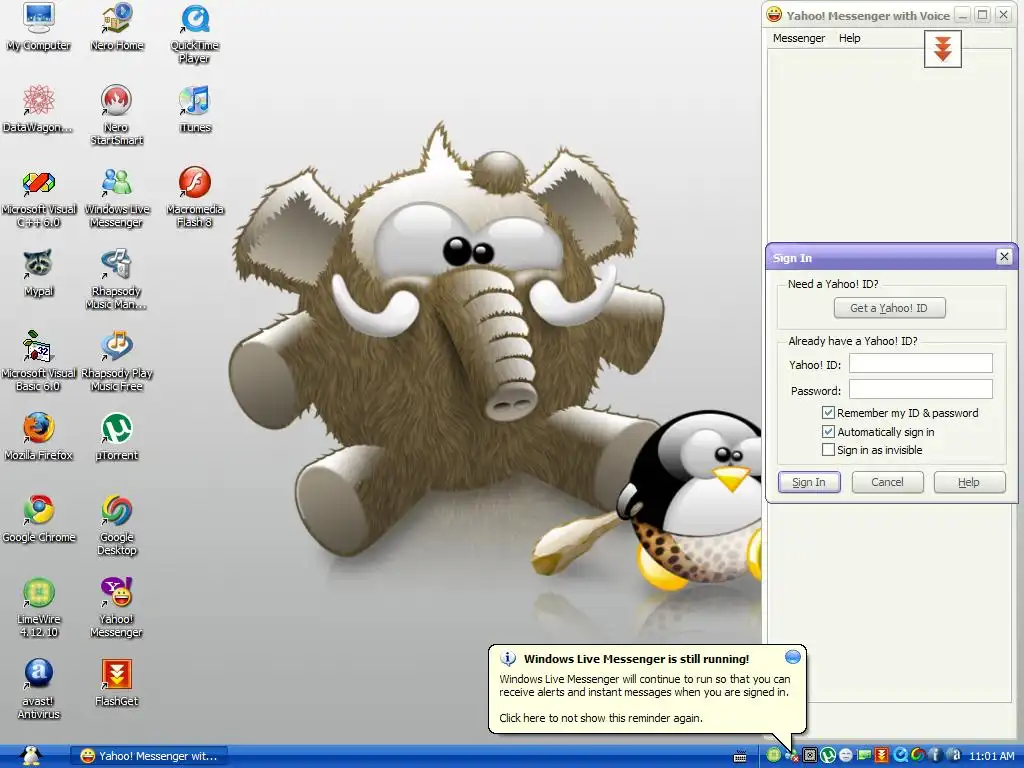Screen dimensions: 1024x768
Task: Select the µTorrent desktop icon
Action: [117, 436]
